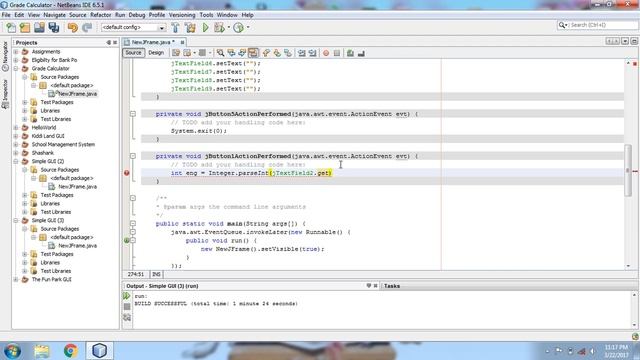Open the Navigator side panel
Viewport: 640px width, 360px height.
pyautogui.click(x=5, y=56)
